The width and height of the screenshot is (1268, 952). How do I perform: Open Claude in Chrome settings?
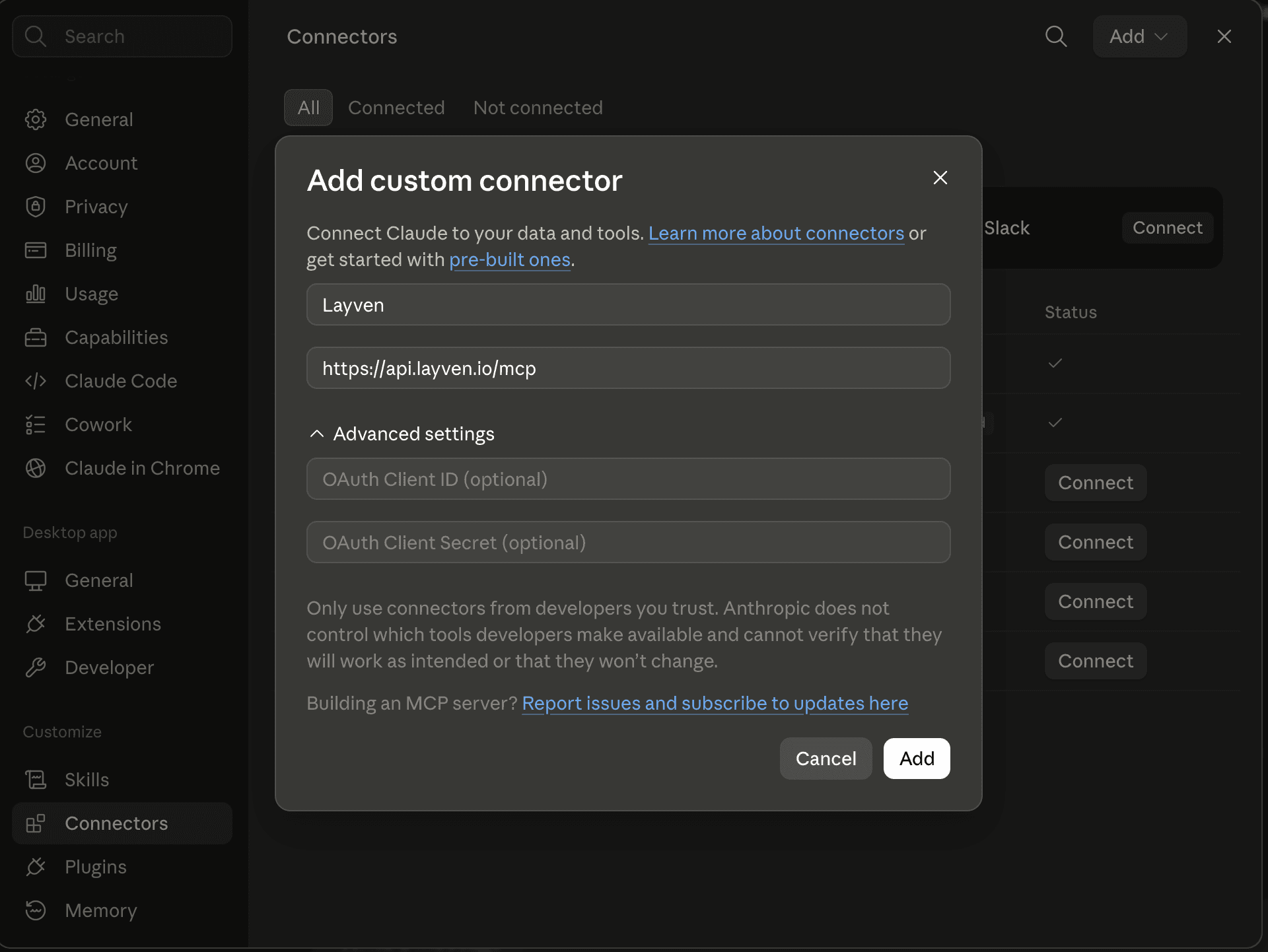coord(122,468)
